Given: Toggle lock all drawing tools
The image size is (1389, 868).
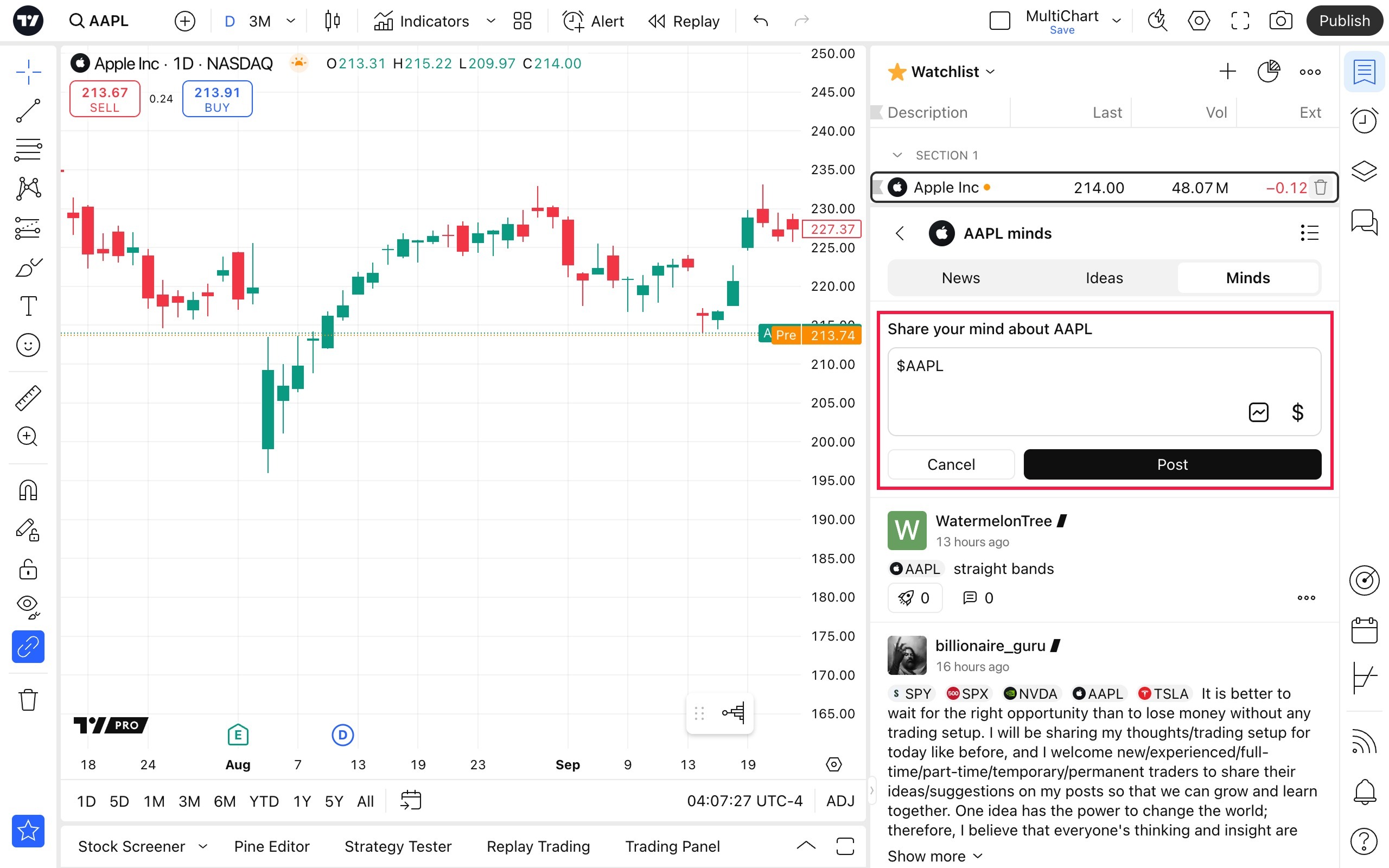Looking at the screenshot, I should click(x=28, y=570).
